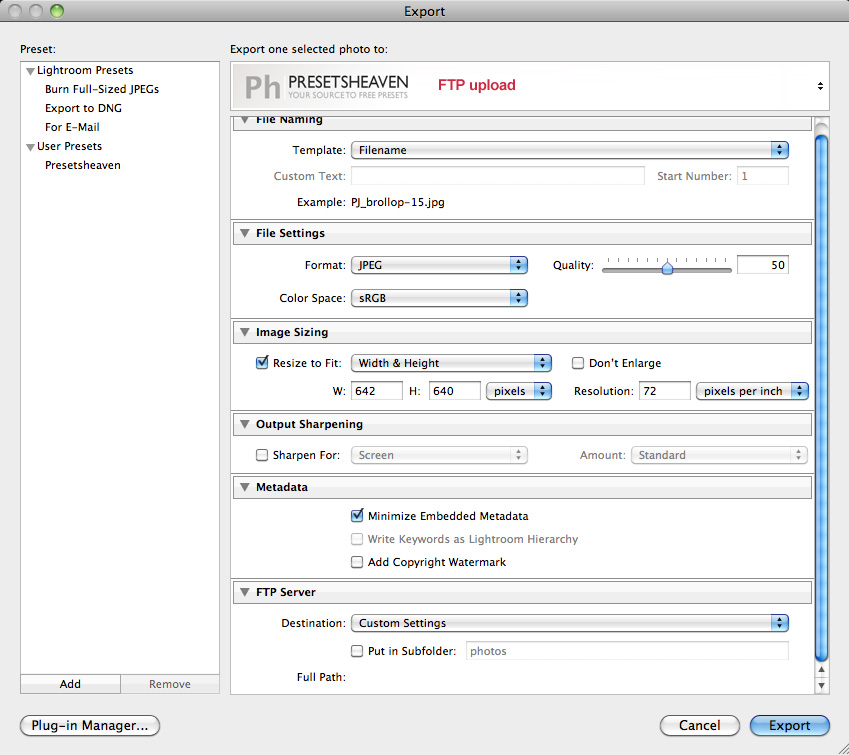Select the Presetsheaven user preset
Viewport: 849px width, 755px height.
coord(83,165)
